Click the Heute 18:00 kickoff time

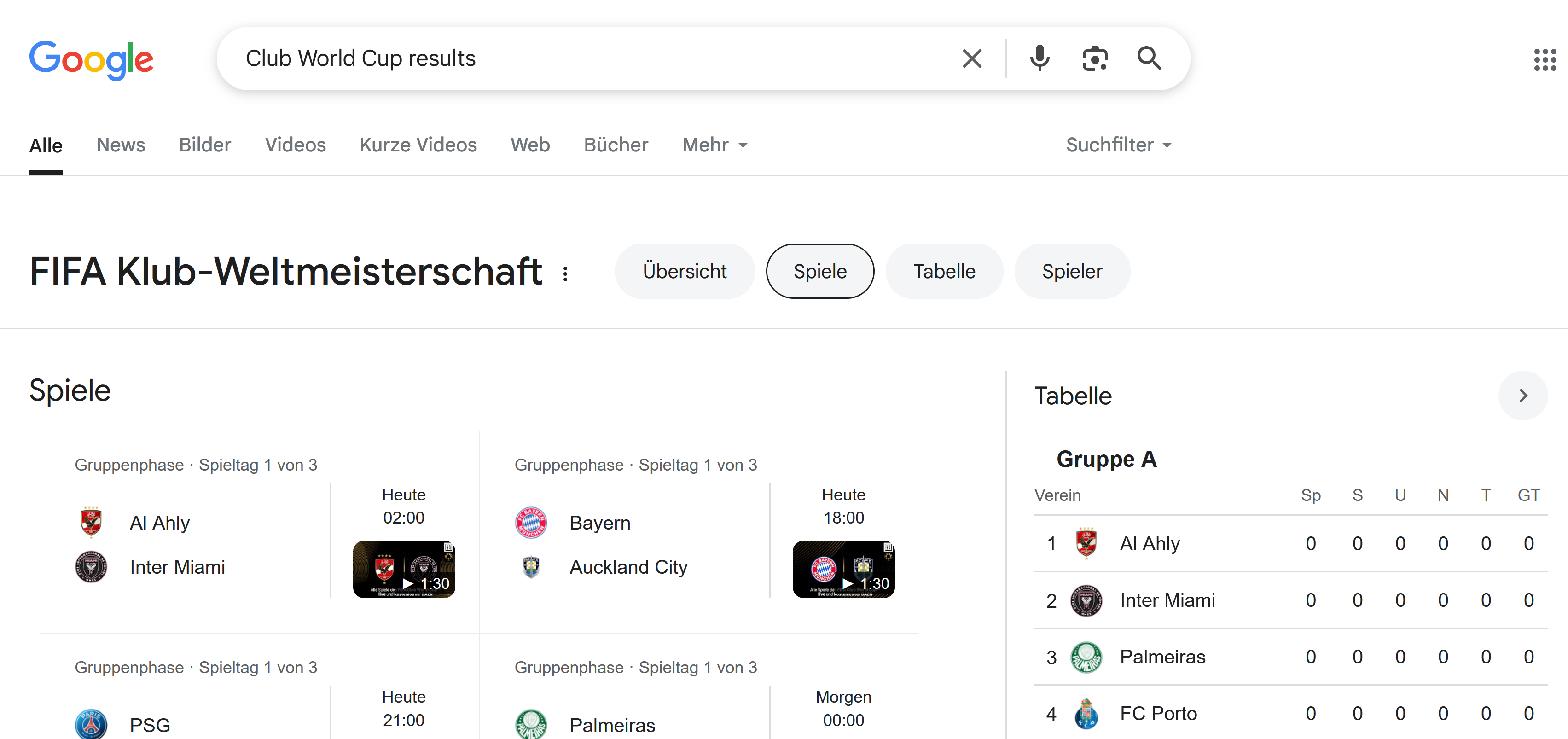coord(844,506)
